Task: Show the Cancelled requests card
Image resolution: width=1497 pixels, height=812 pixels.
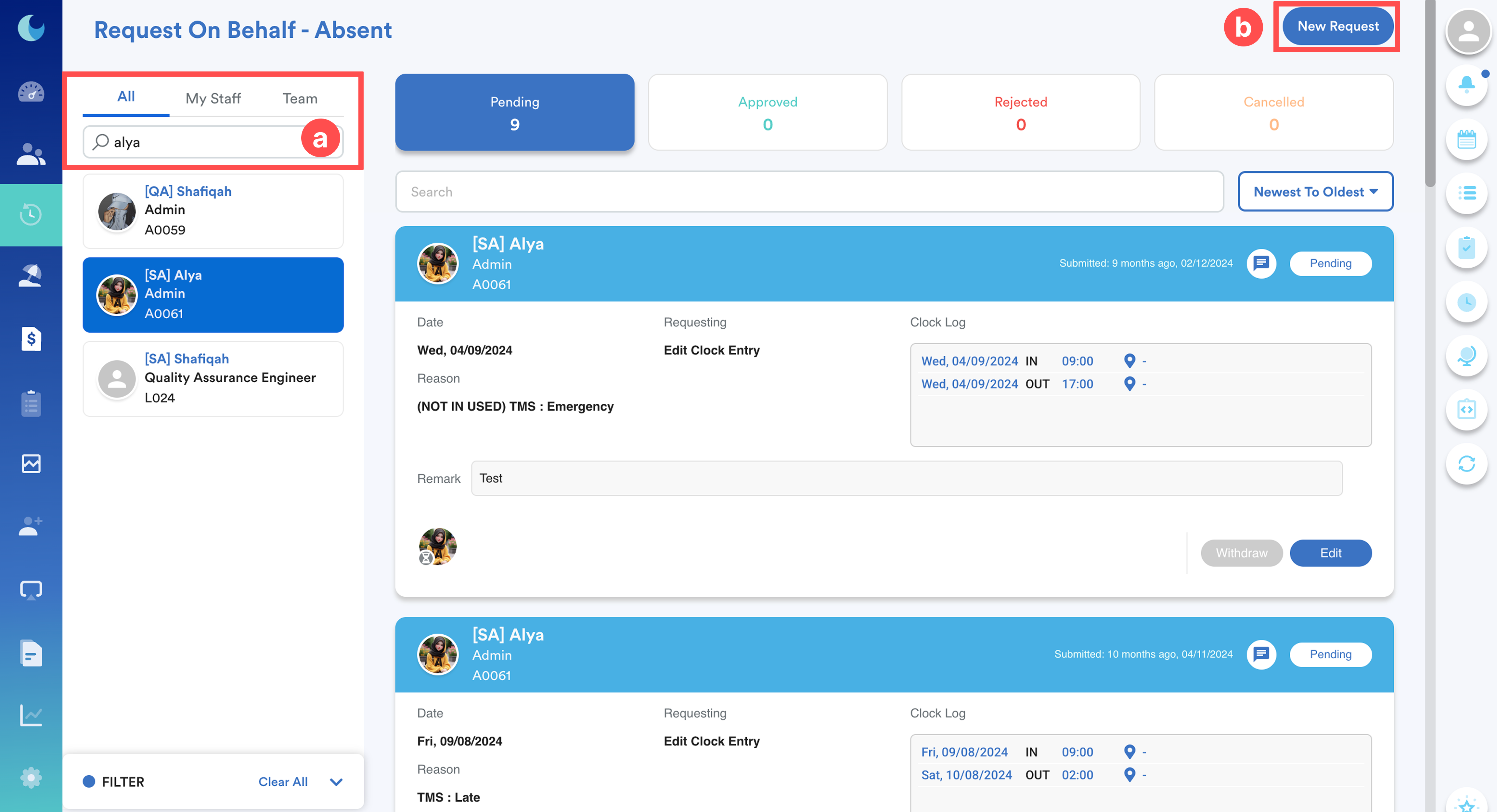Action: pyautogui.click(x=1273, y=112)
